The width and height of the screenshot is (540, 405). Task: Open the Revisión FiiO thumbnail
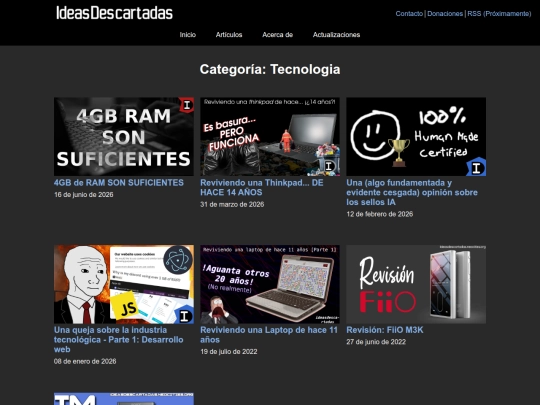coord(416,284)
